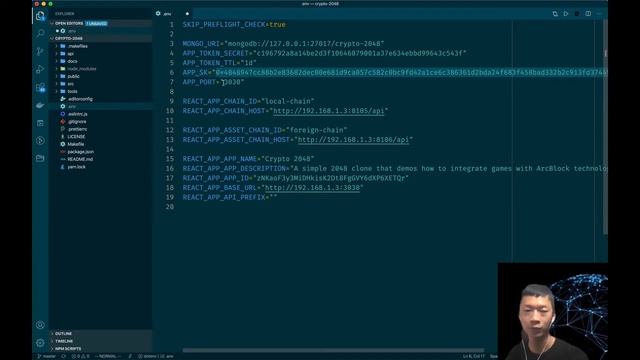
Task: Select .env in Open Editors list
Action: [72, 31]
